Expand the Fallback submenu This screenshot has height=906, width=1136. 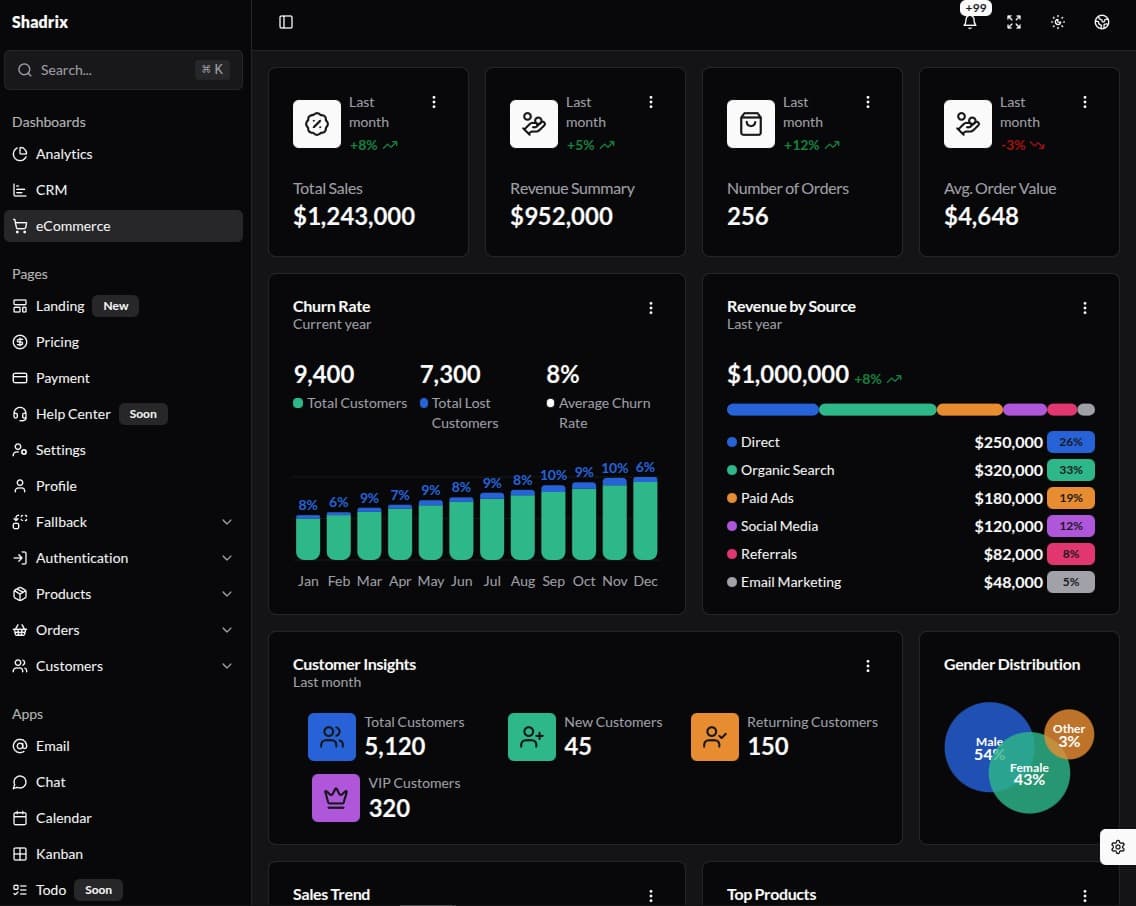123,522
